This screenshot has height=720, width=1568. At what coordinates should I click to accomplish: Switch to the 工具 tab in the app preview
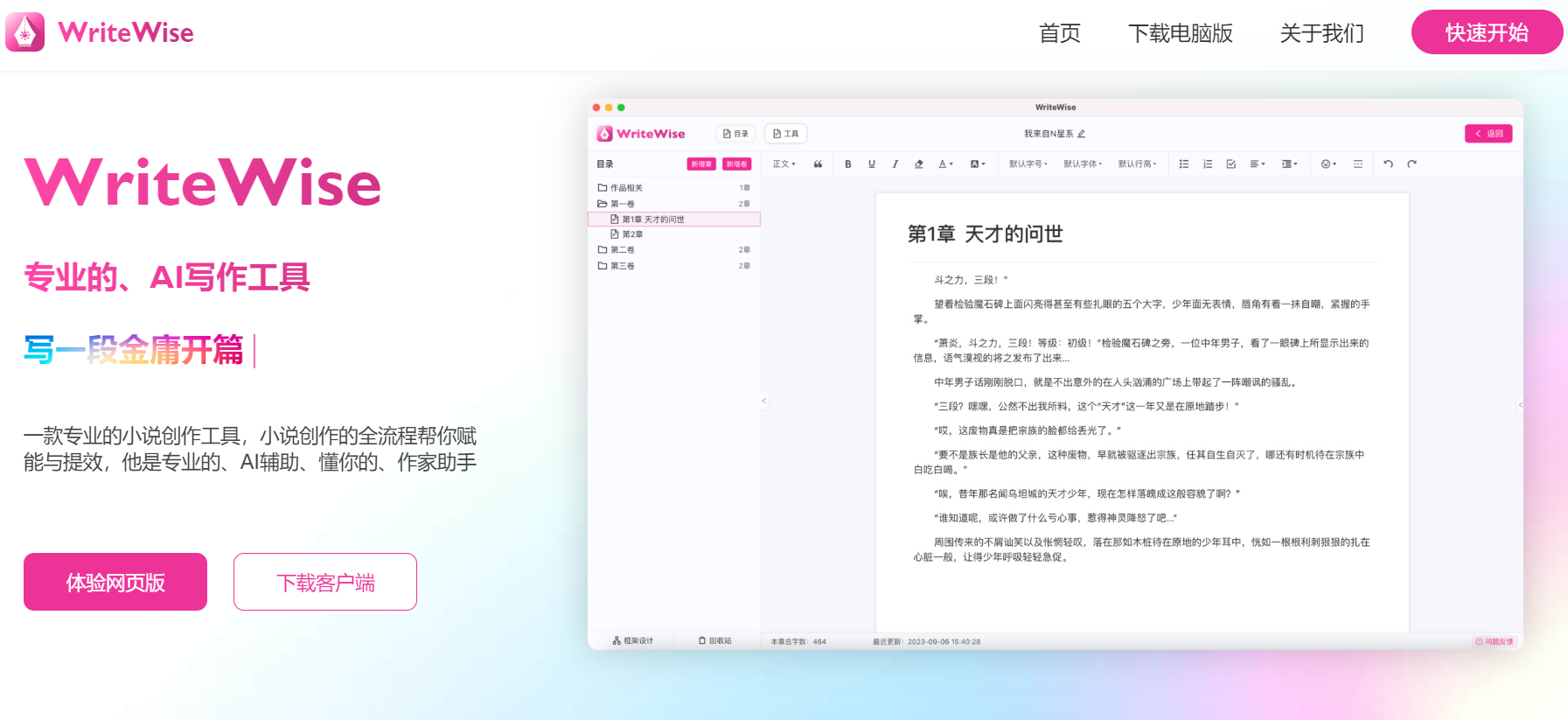click(785, 134)
